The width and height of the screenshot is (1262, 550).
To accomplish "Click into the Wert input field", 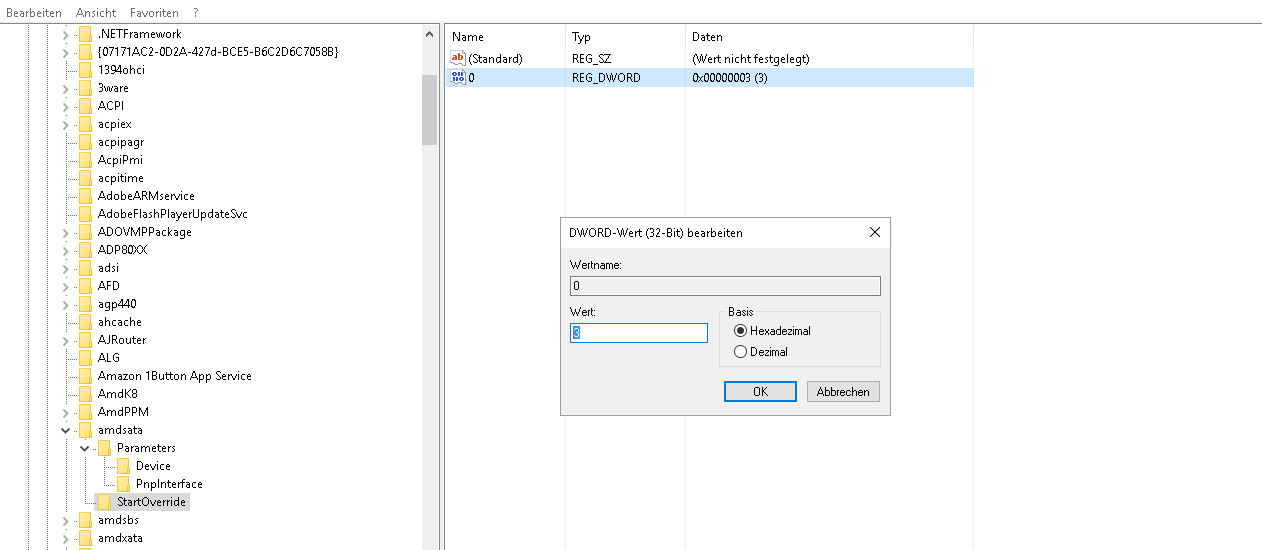I will coord(639,333).
